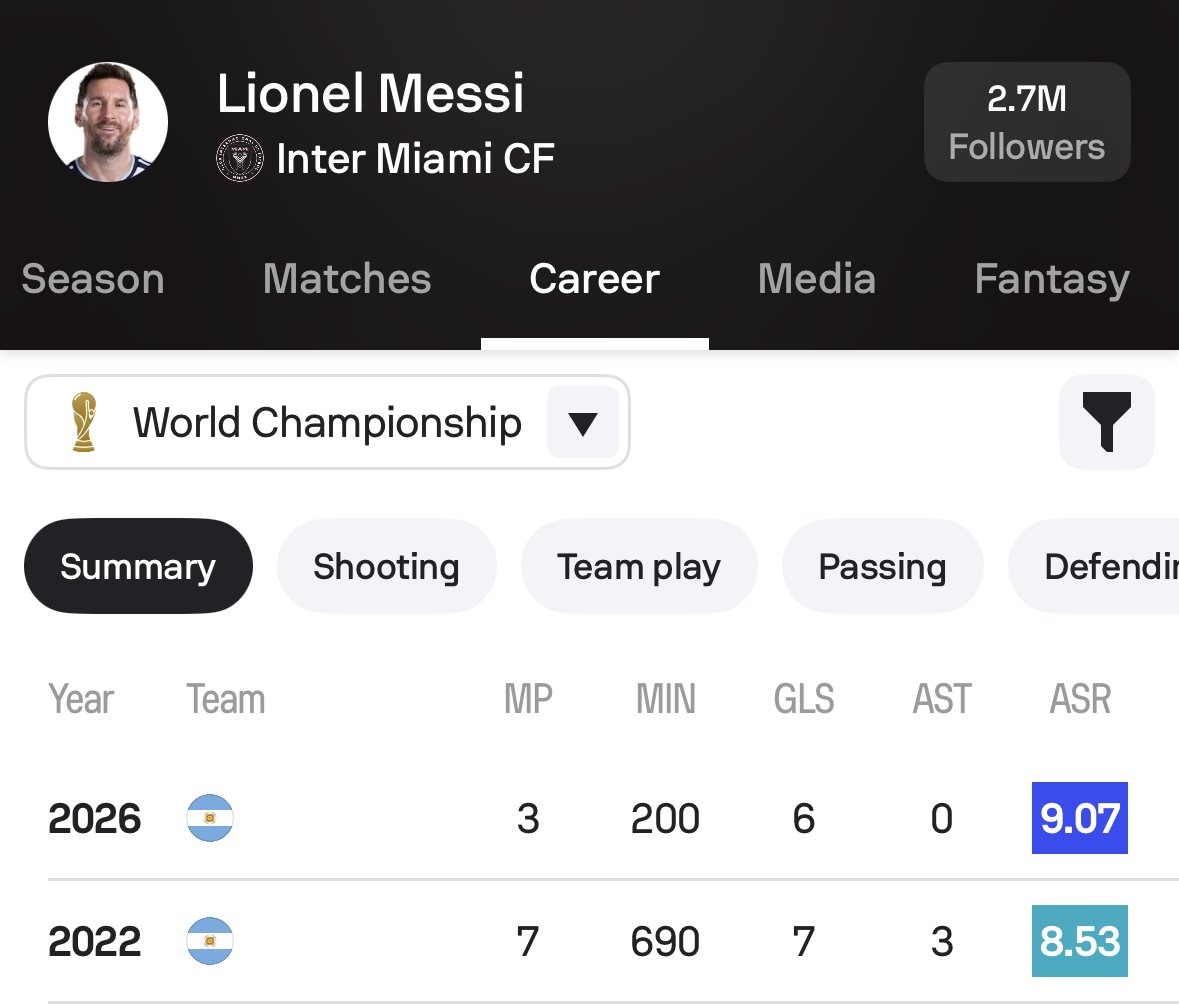Click the 8.53 rating badge
This screenshot has height=1004, width=1179.
point(1080,941)
